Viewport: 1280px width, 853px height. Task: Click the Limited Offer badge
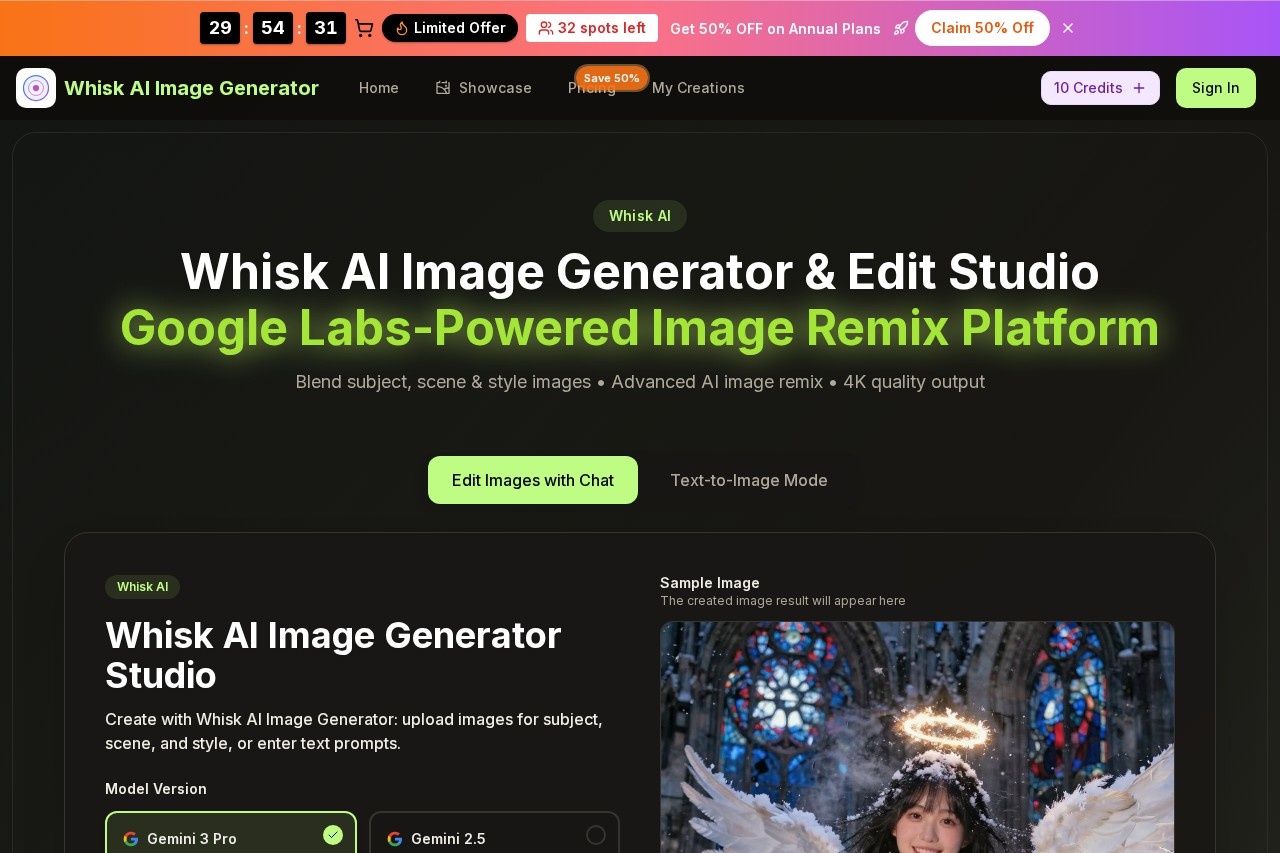tap(450, 28)
